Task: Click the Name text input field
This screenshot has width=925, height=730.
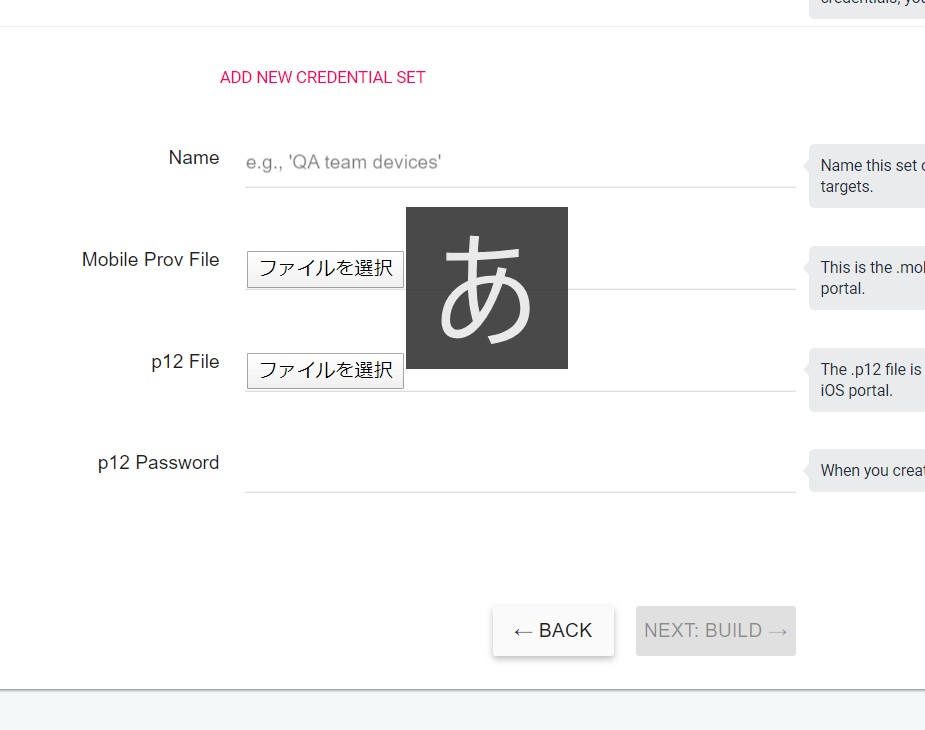Action: pyautogui.click(x=520, y=162)
